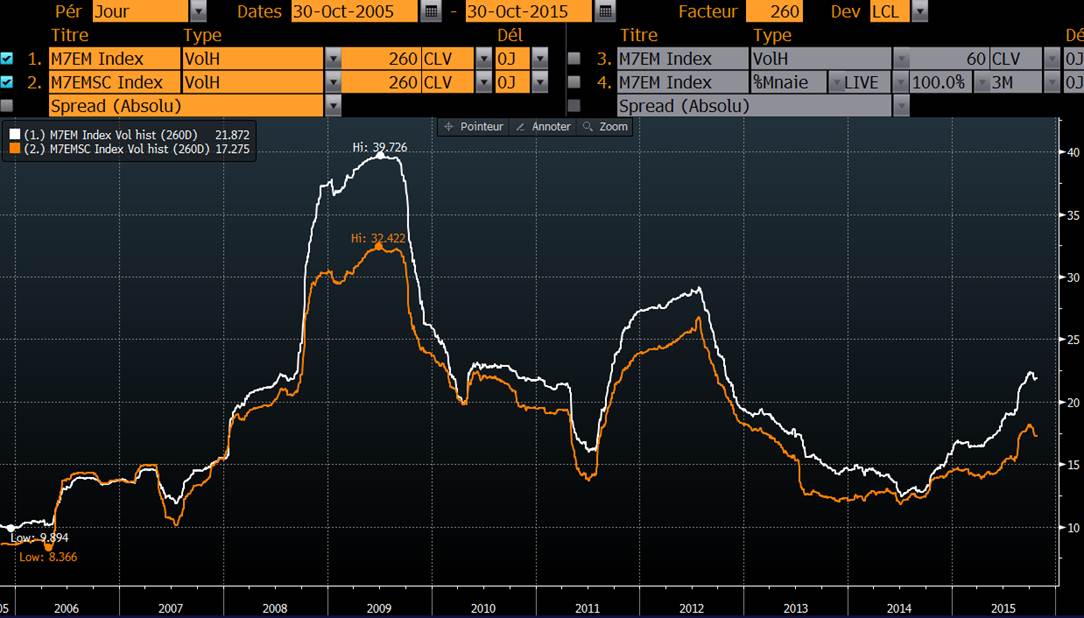Select the Pointeur tool
1084x618 pixels.
tap(474, 127)
